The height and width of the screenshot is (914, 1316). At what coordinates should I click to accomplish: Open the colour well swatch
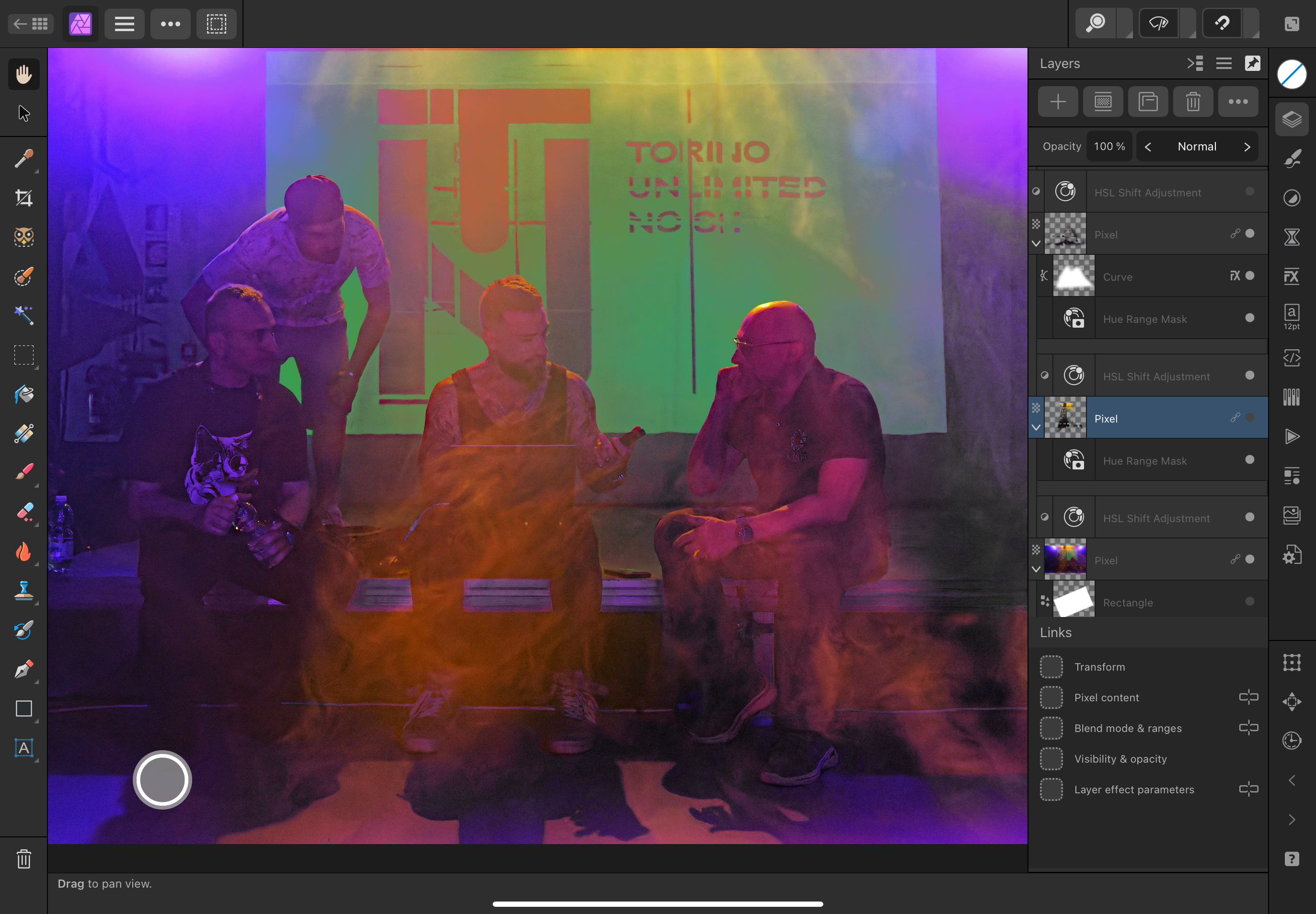(x=1292, y=74)
